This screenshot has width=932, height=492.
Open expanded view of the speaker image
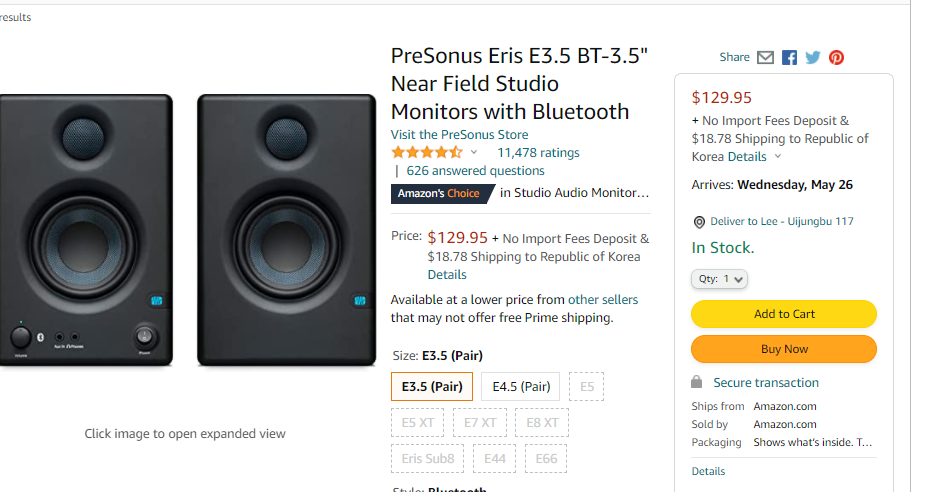185,232
